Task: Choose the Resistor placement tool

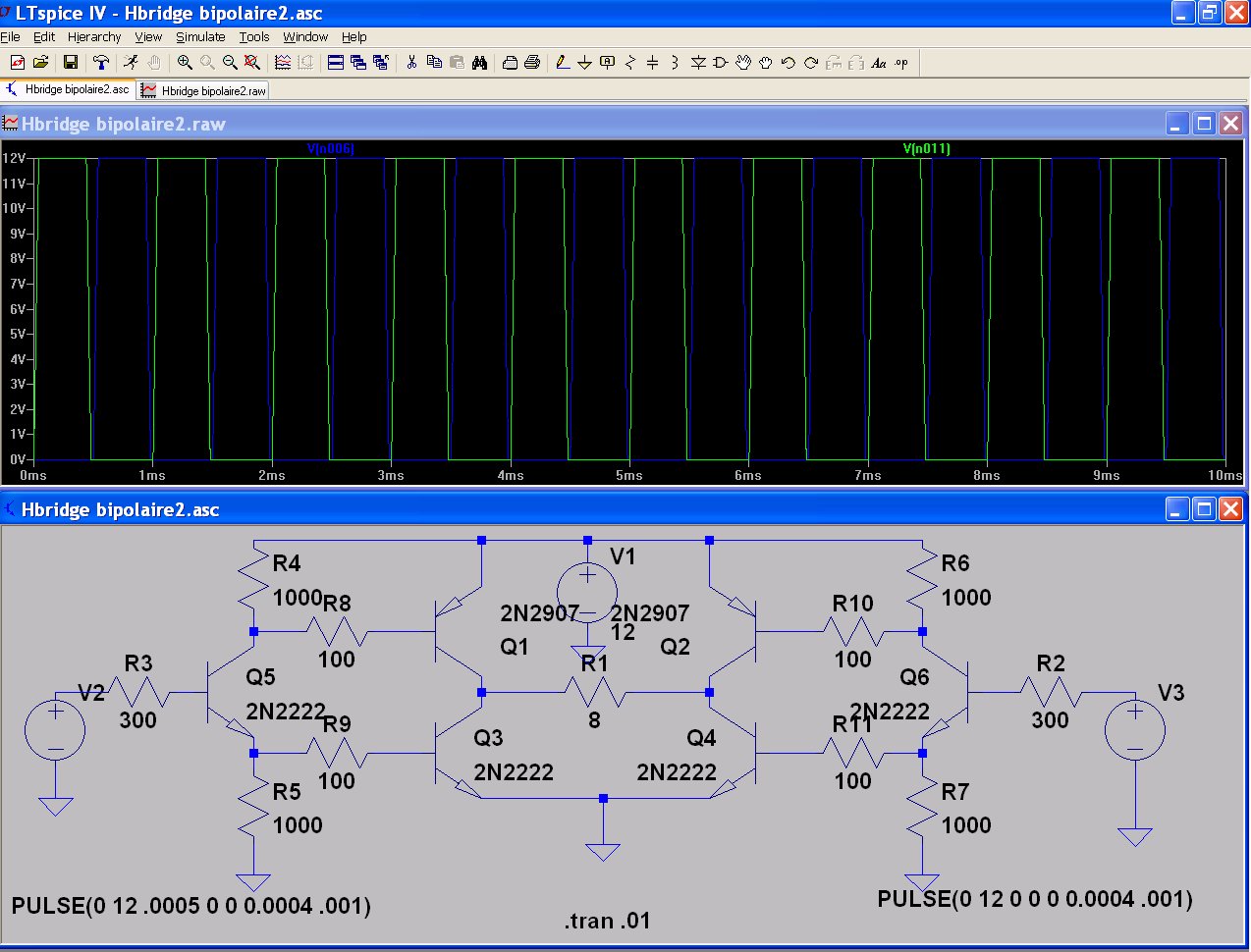Action: (630, 63)
